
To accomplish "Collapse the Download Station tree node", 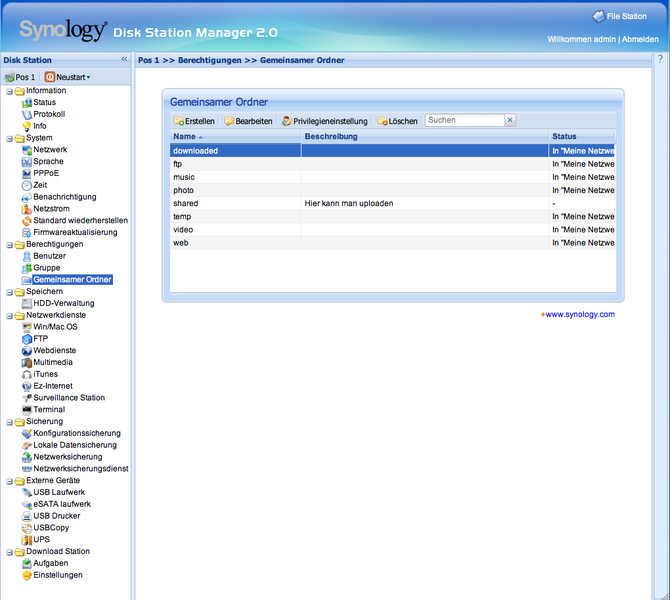I will click(x=9, y=552).
